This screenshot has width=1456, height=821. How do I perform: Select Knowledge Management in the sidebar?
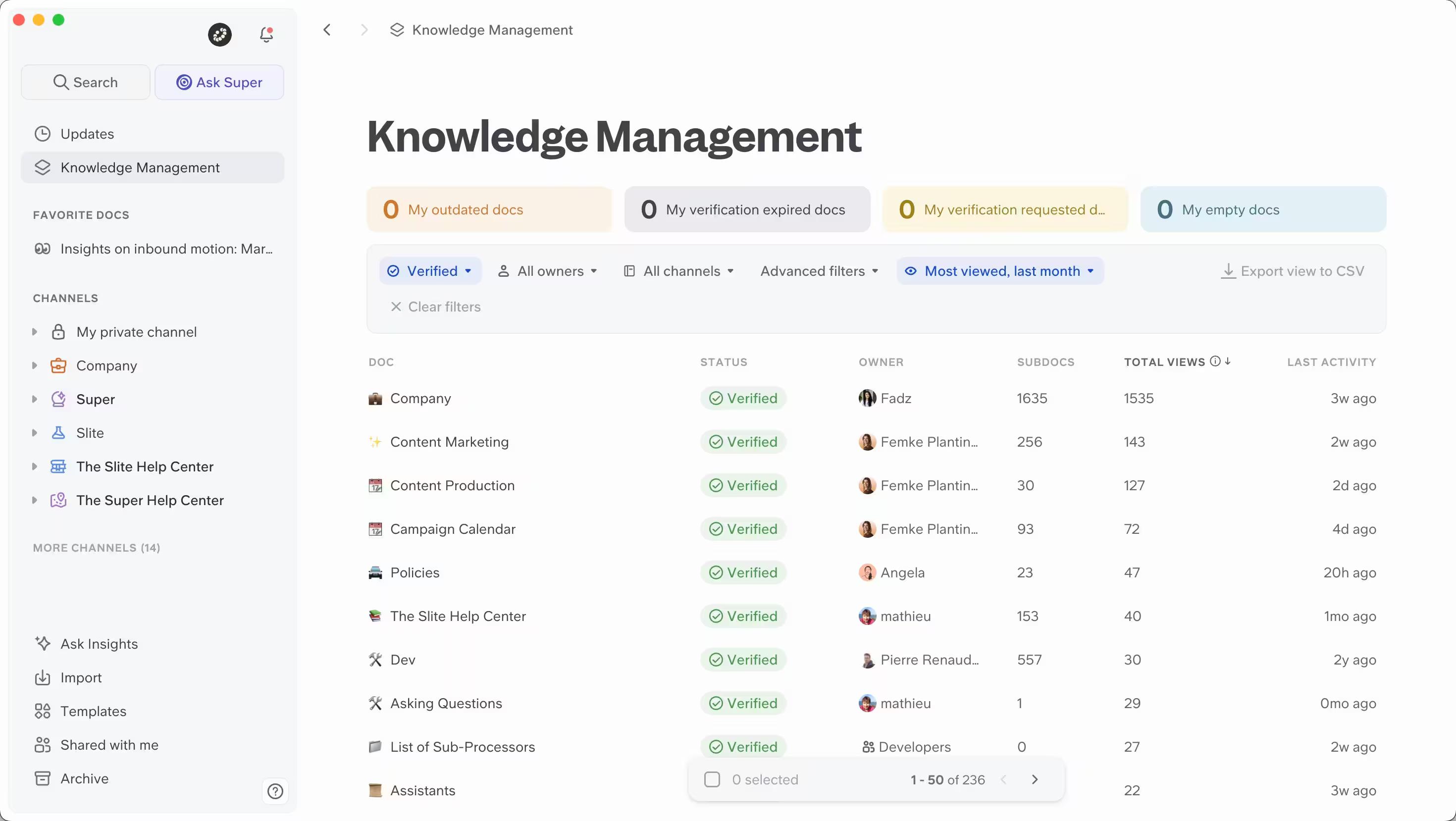pyautogui.click(x=153, y=167)
